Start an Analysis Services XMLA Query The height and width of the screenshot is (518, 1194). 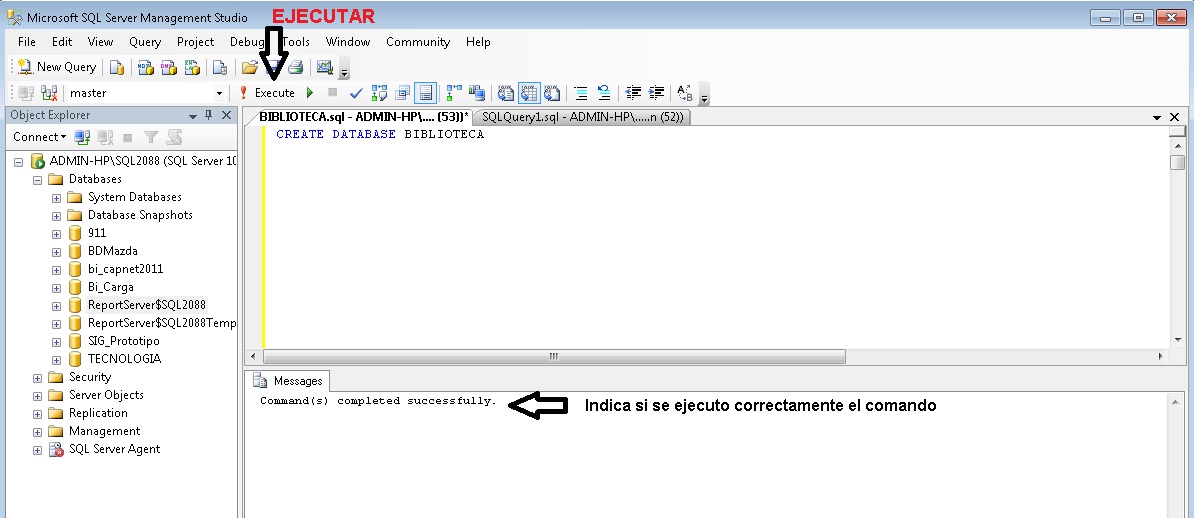coord(192,68)
